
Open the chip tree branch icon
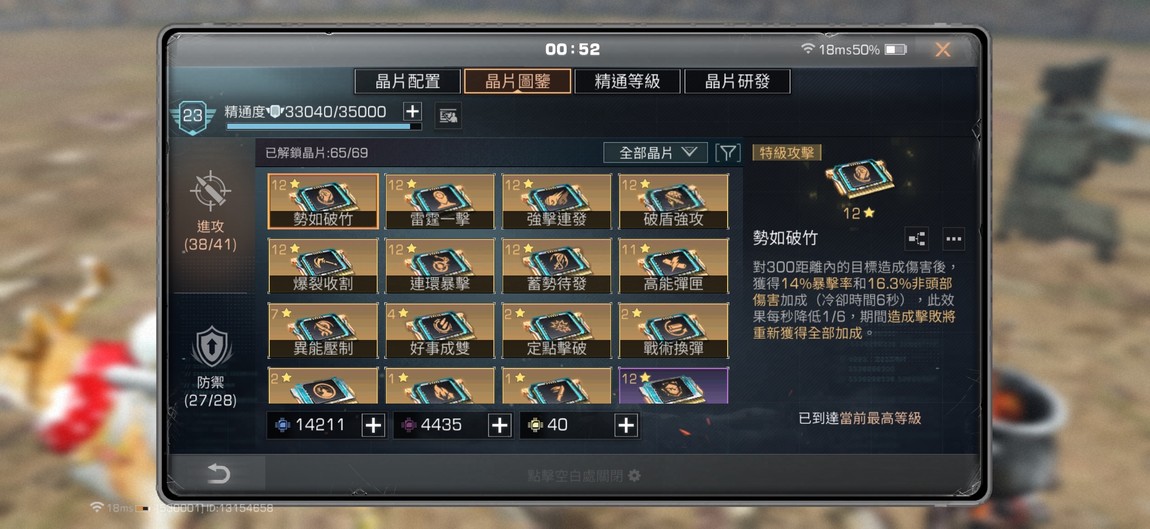coord(918,238)
